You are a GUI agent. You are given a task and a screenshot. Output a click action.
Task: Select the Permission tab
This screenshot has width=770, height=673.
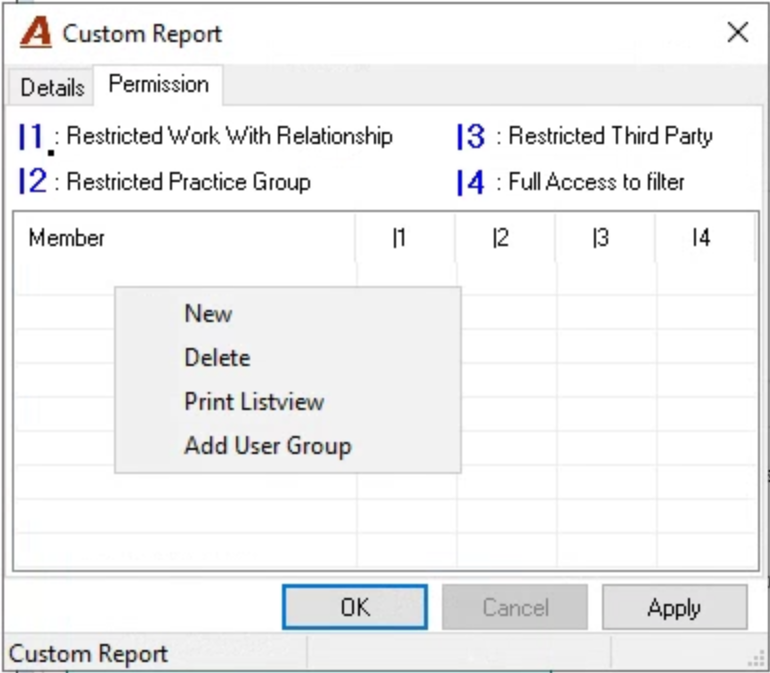158,84
